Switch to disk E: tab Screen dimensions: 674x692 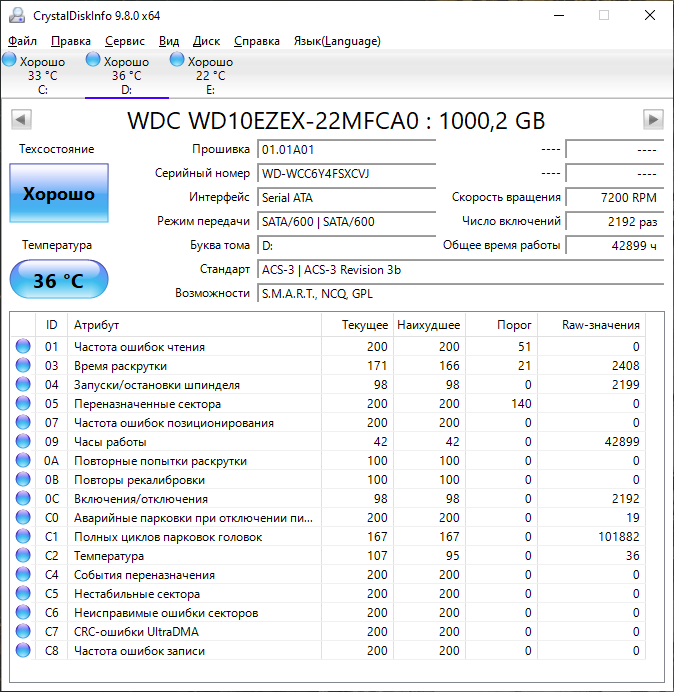(x=211, y=75)
